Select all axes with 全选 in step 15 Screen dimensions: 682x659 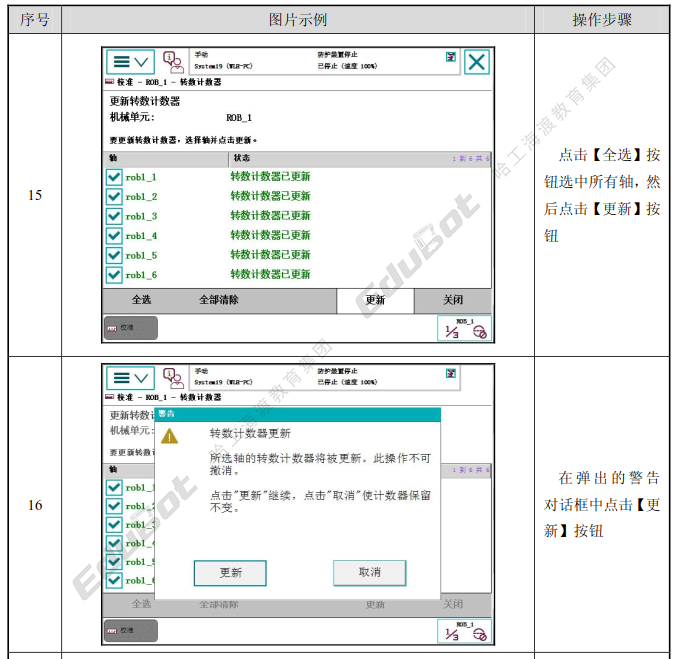coord(141,300)
